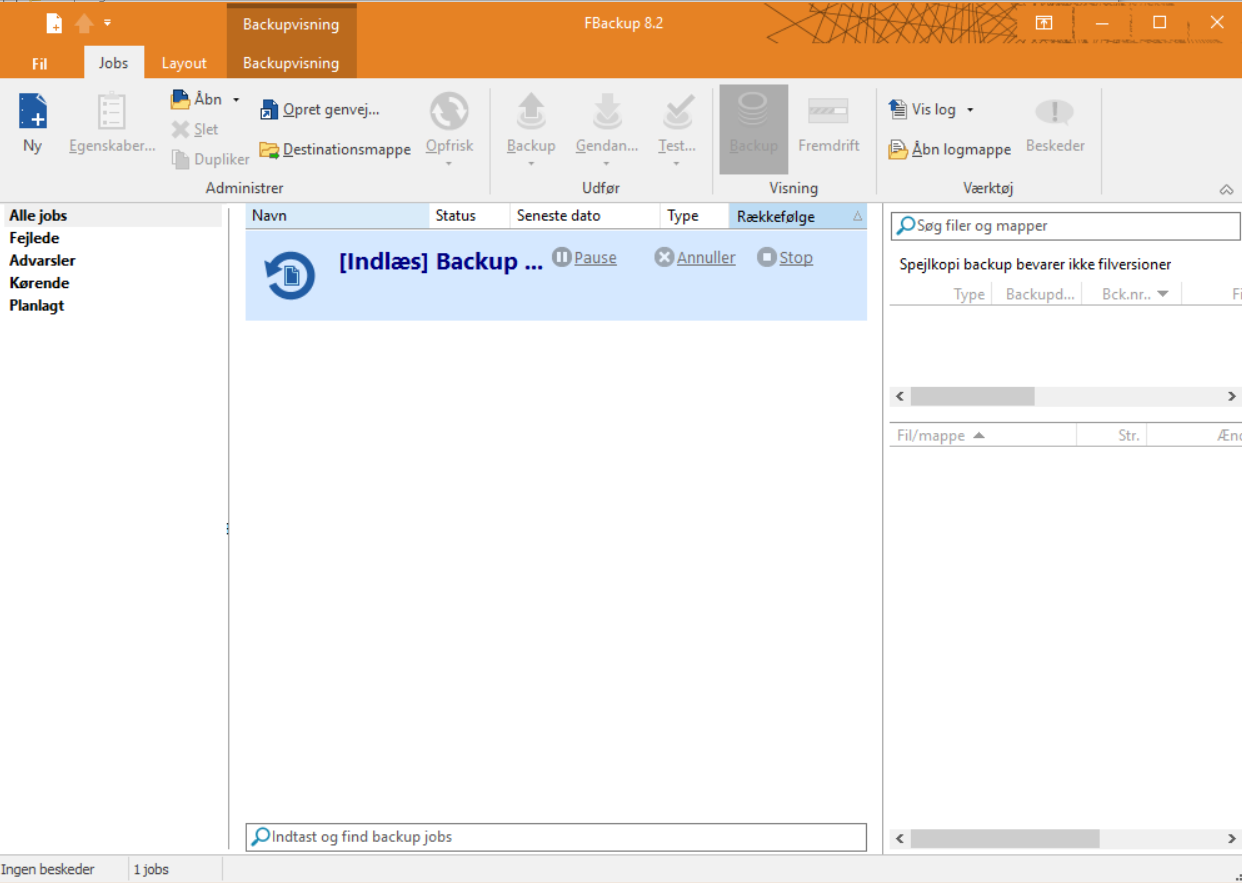Open the Fil menu
Viewport: 1242px width, 883px height.
tap(40, 63)
